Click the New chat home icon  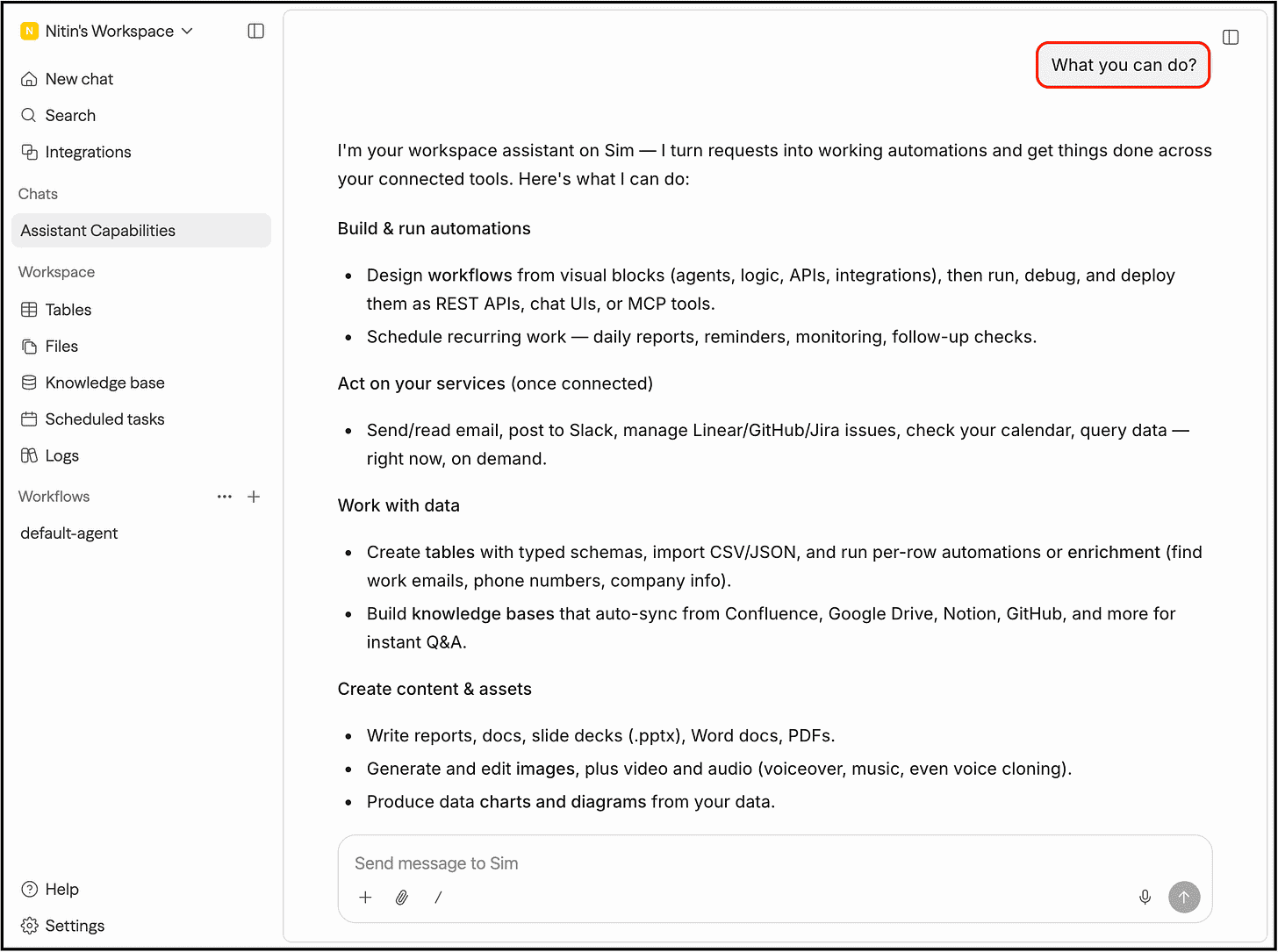pos(29,79)
